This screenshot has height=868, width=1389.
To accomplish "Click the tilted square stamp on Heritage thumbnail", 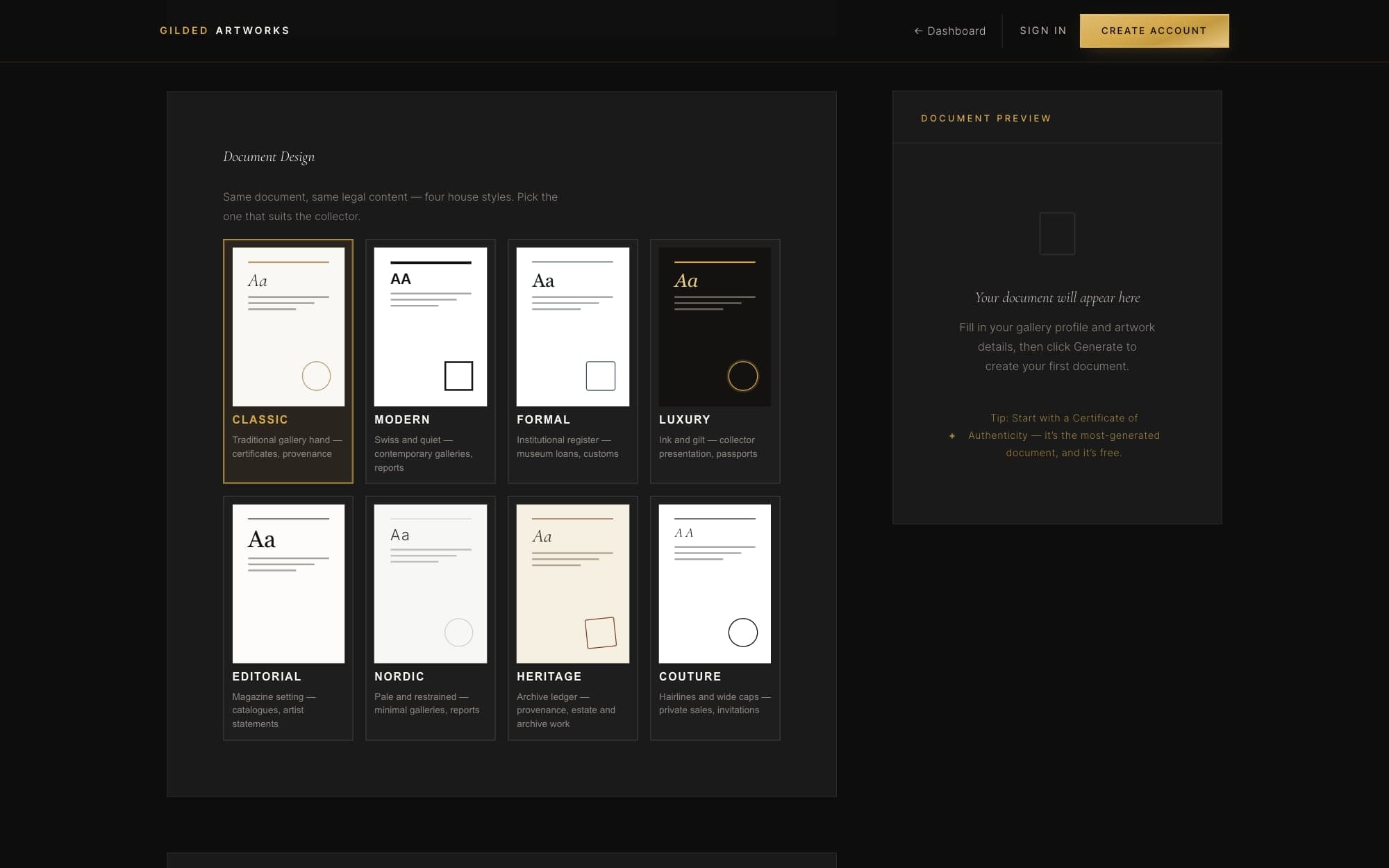I will [601, 633].
